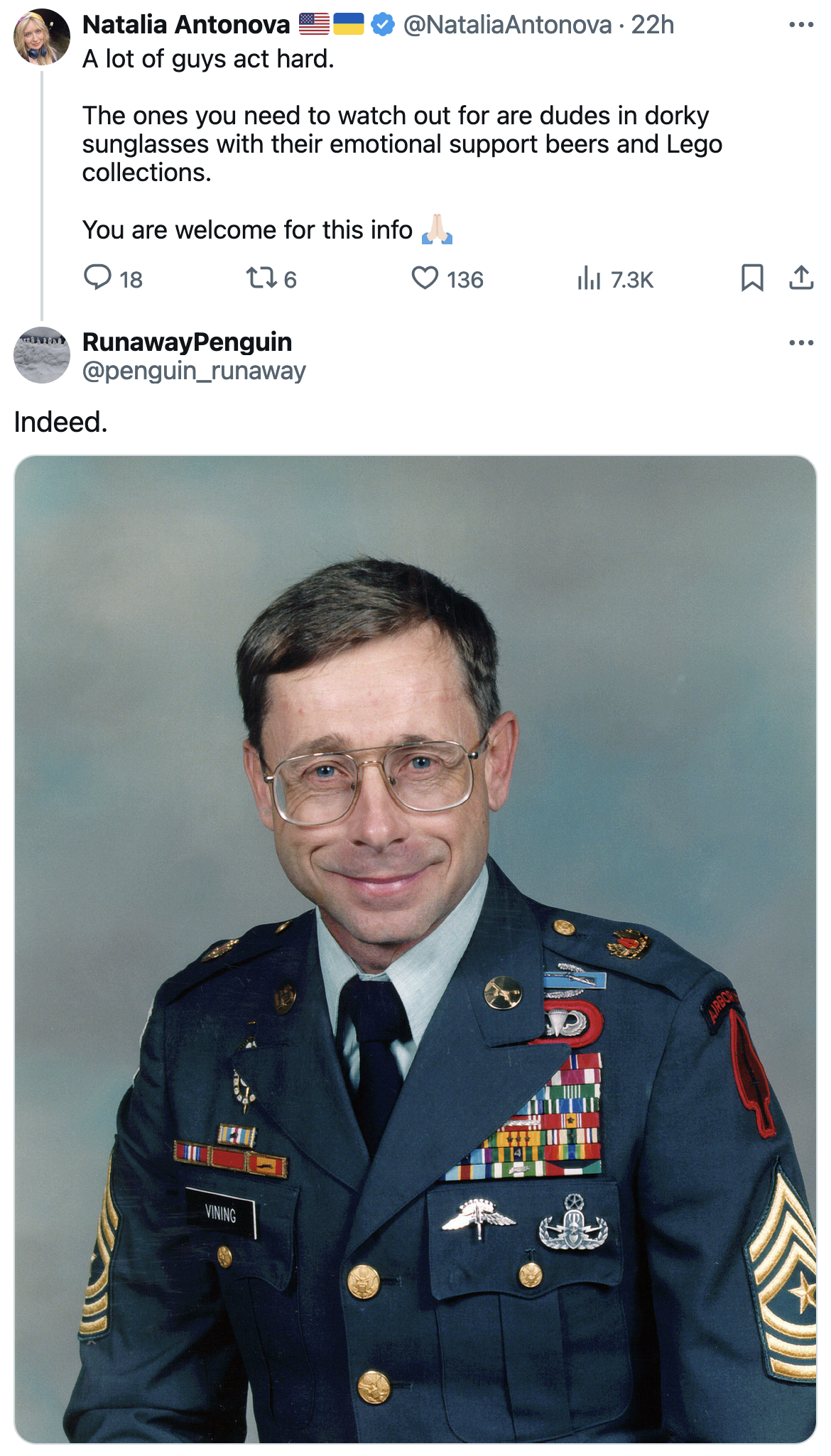831x1456 pixels.
Task: Open the @penguin_runaway handle
Action: (194, 371)
